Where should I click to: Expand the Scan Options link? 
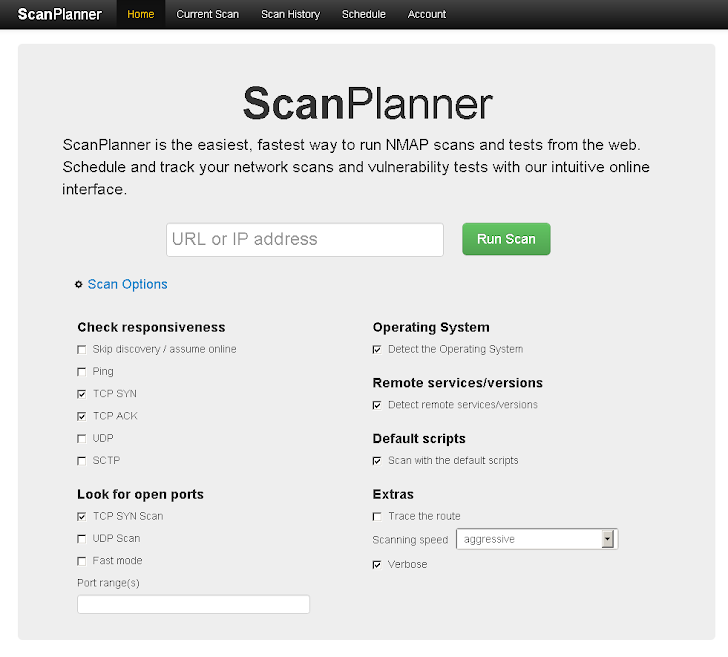pyautogui.click(x=128, y=284)
